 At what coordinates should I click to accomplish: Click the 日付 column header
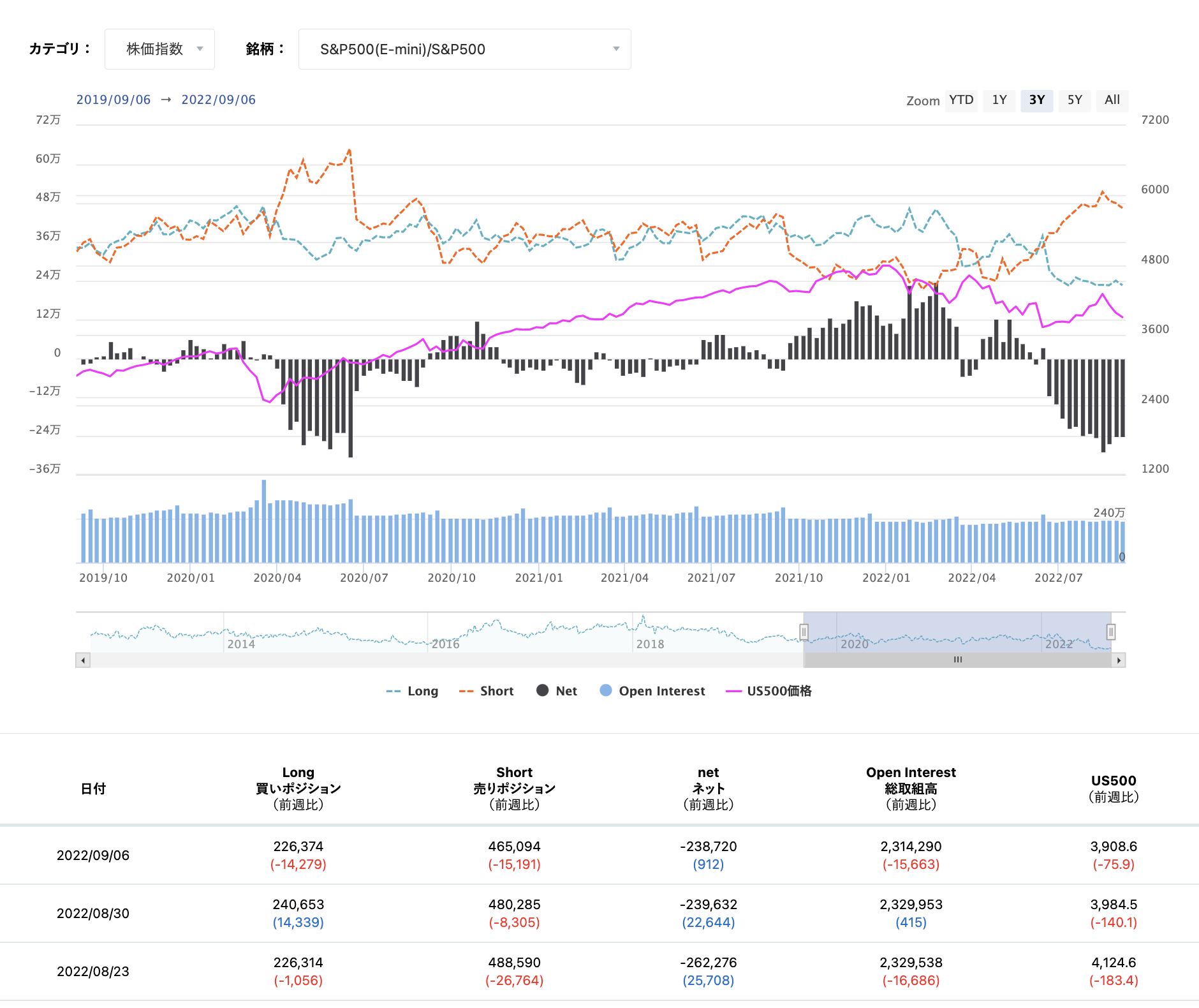click(x=93, y=789)
